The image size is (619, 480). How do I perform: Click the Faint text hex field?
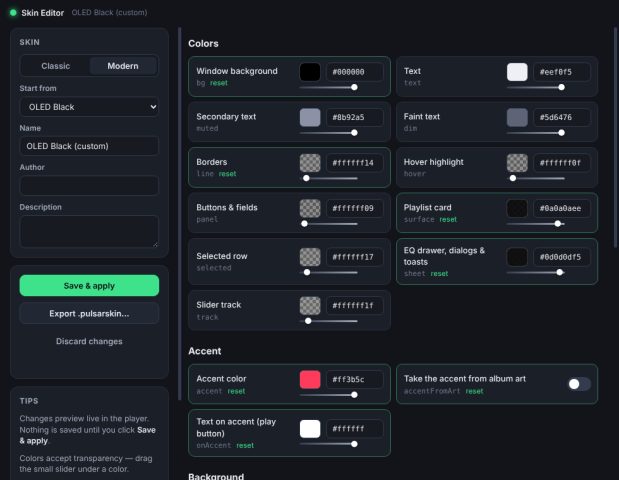[562, 117]
